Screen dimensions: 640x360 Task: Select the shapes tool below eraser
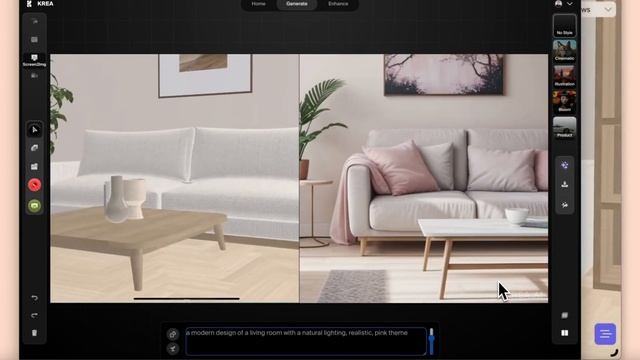(35, 167)
